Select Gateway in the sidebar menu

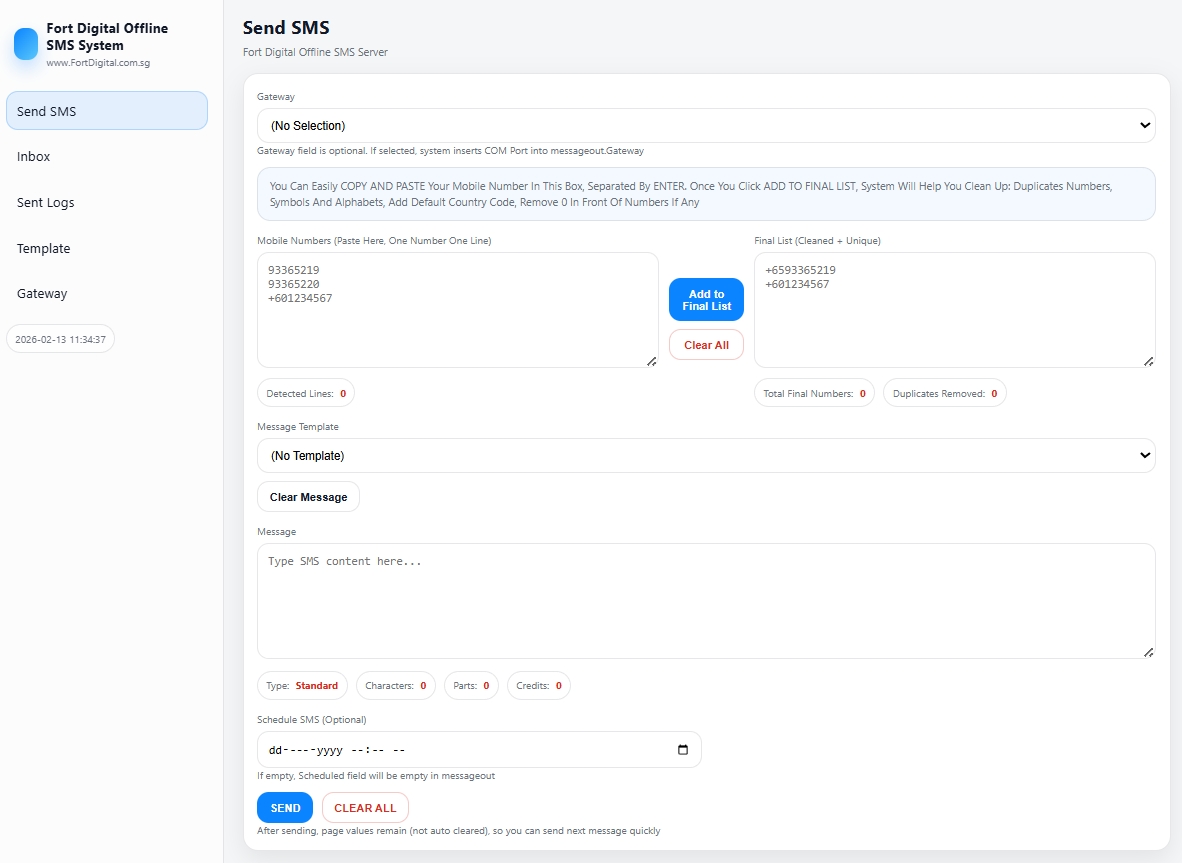(x=42, y=294)
